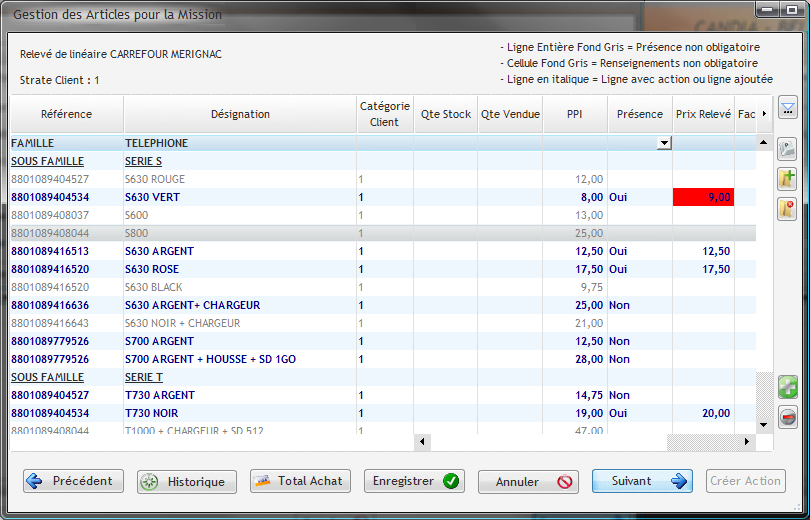Go to the next step with Suivant
The height and width of the screenshot is (520, 810).
point(642,481)
